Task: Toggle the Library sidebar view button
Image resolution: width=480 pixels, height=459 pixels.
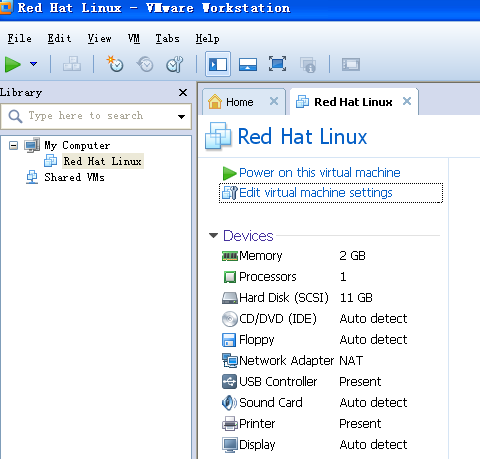Action: pyautogui.click(x=218, y=64)
